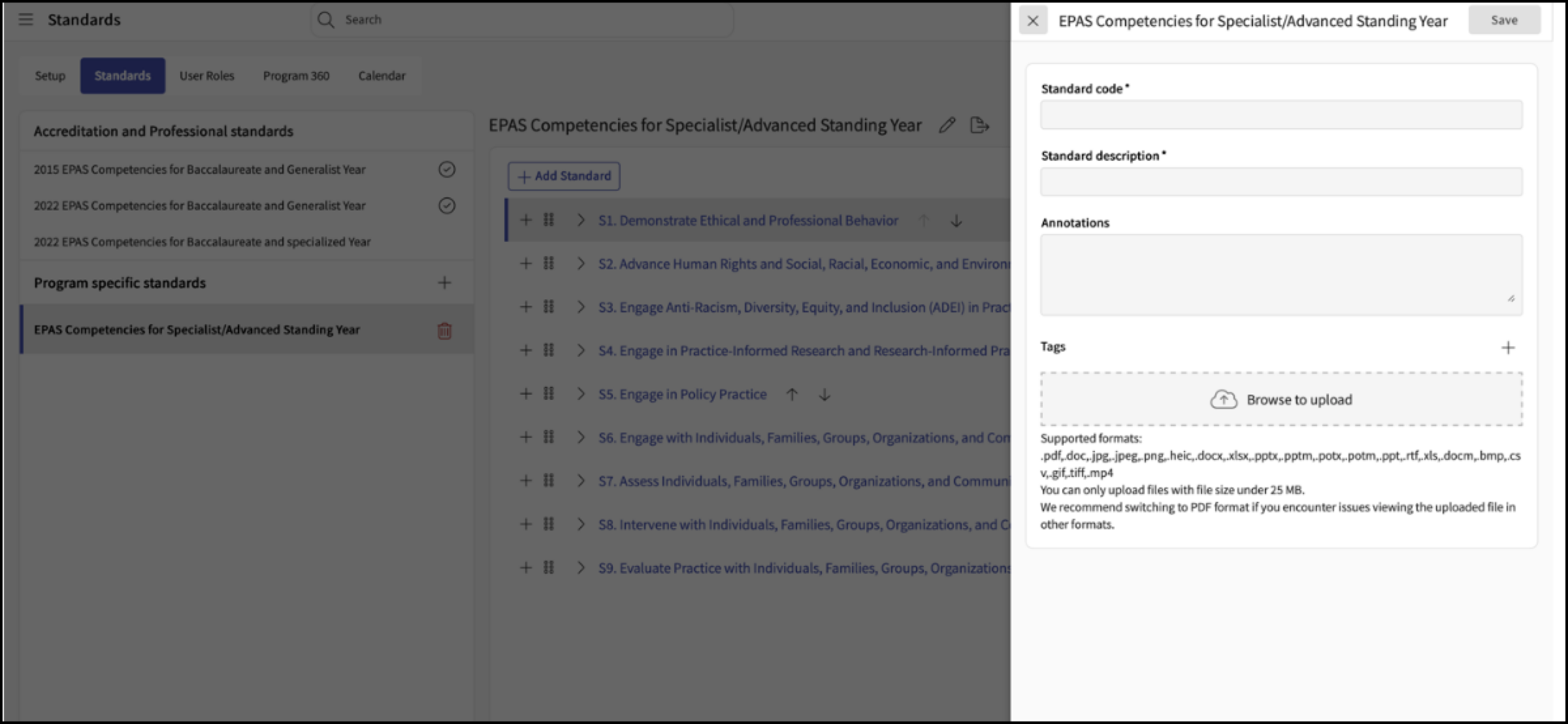Screen dimensions: 1568x724
Task: Grab the drag handle for S3 row
Action: click(549, 306)
